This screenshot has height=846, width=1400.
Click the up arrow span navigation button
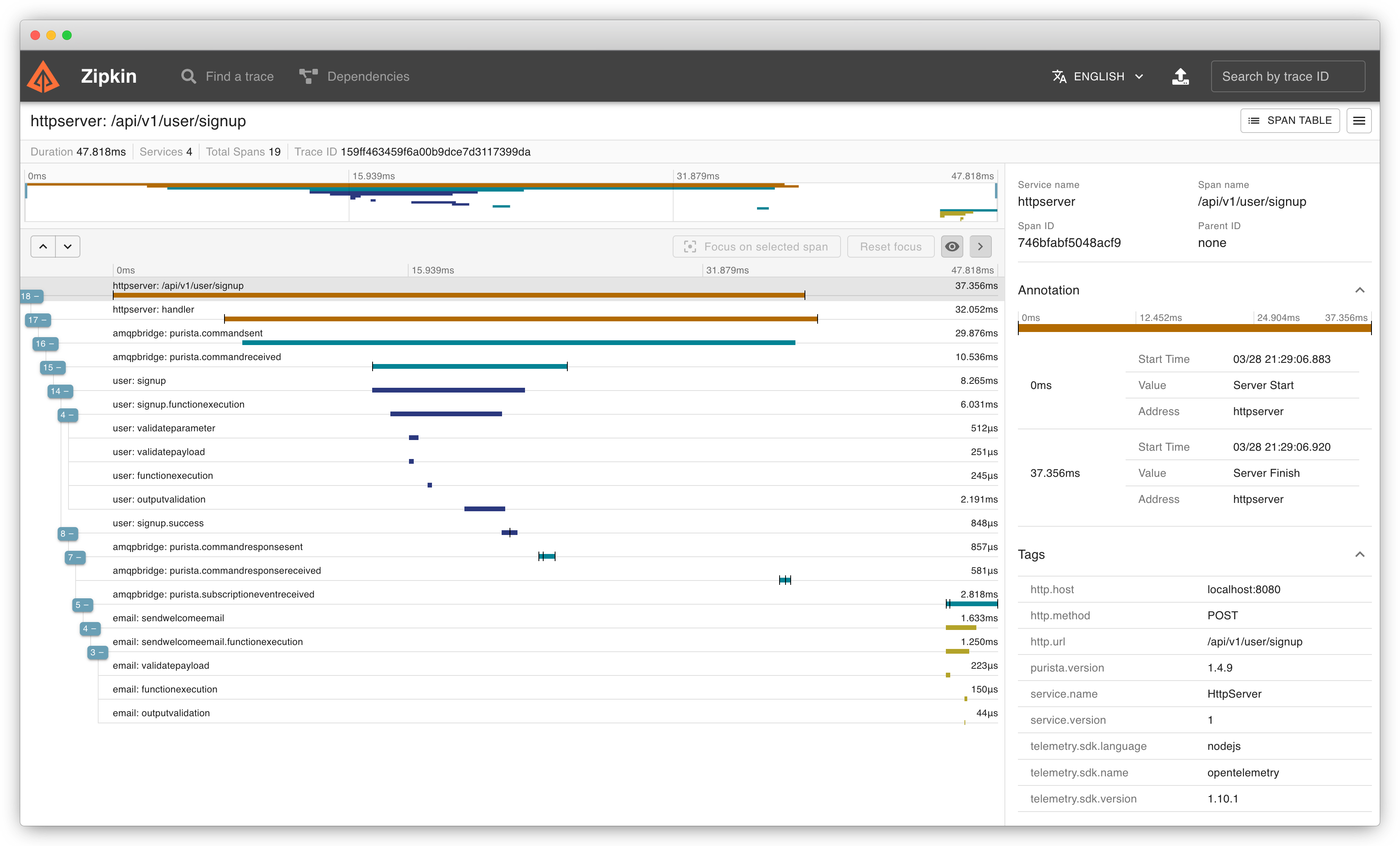(43, 247)
